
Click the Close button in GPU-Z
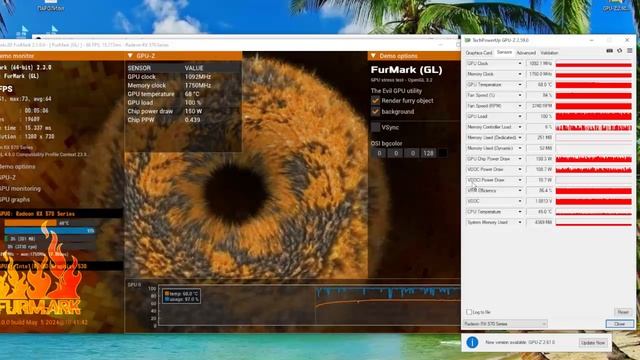pyautogui.click(x=620, y=324)
